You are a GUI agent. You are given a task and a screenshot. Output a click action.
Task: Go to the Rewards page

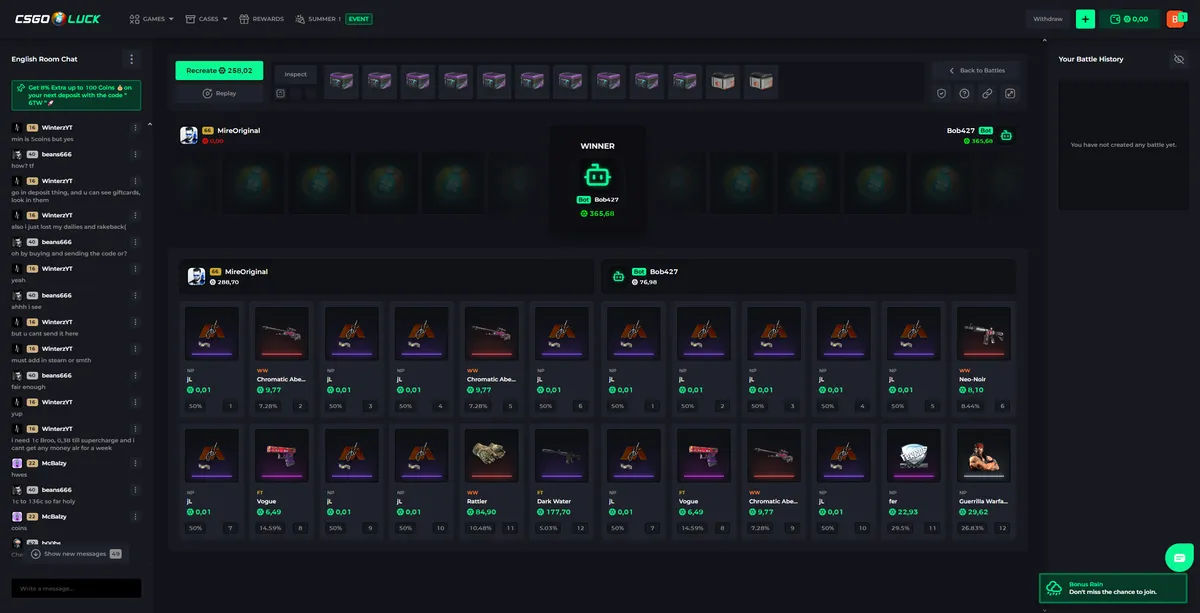[x=261, y=19]
